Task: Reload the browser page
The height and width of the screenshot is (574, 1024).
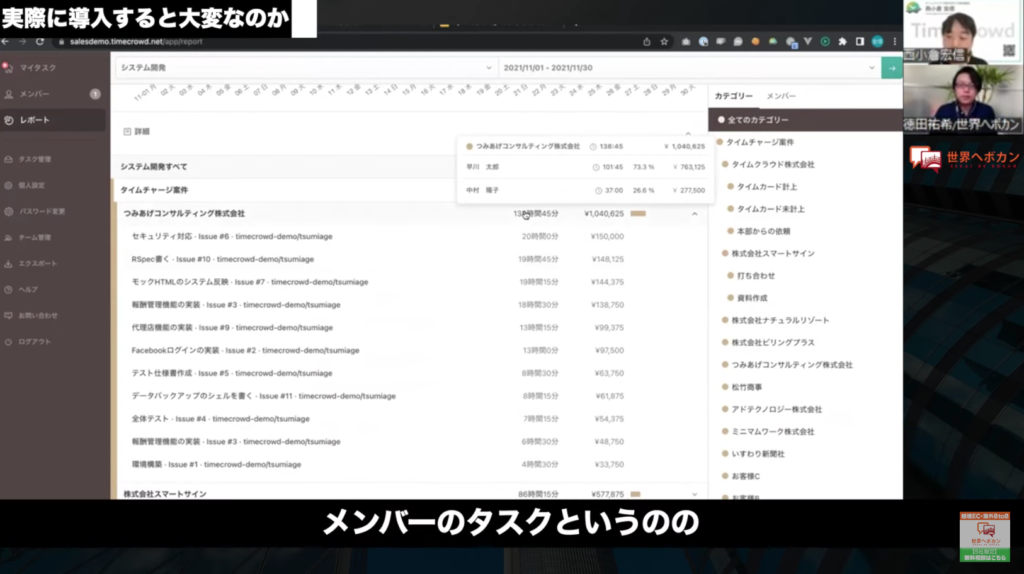Action: click(x=40, y=42)
